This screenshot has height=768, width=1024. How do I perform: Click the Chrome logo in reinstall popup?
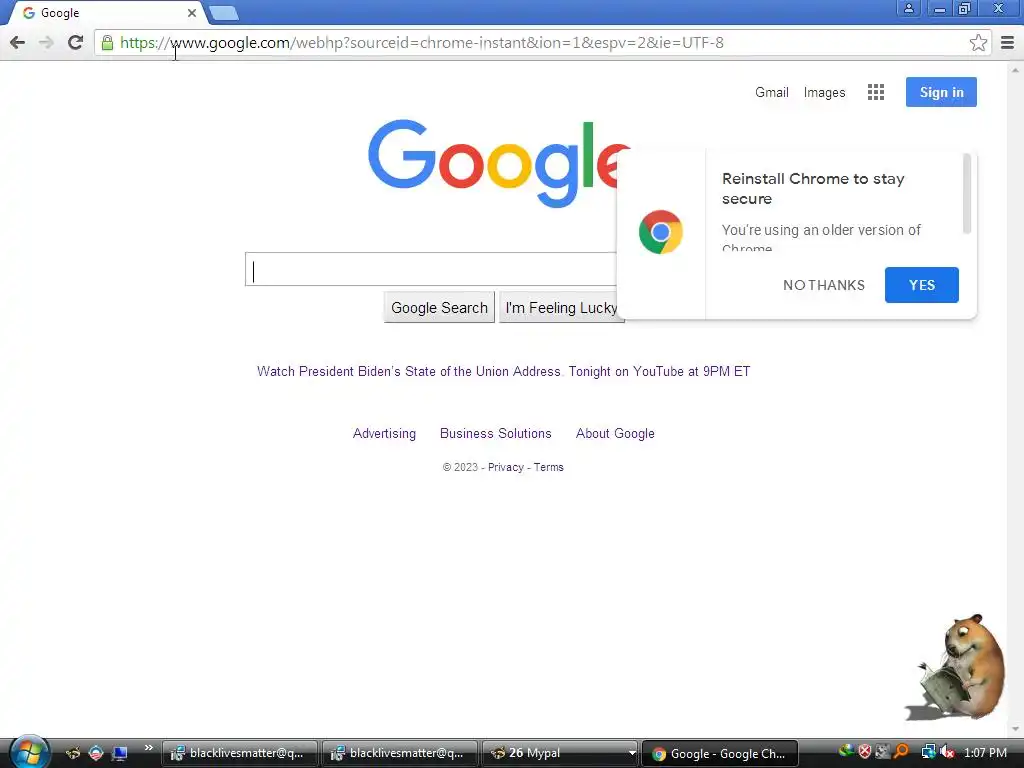[660, 232]
